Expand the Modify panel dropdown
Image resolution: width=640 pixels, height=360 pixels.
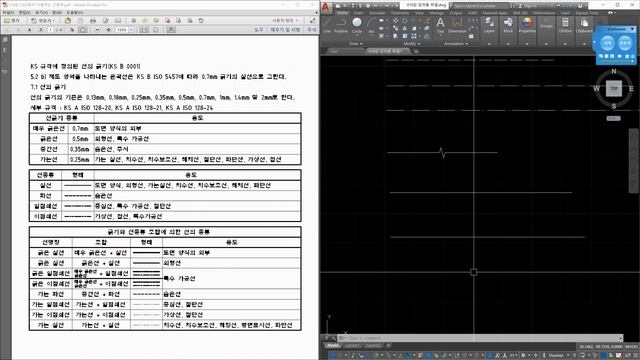point(412,44)
